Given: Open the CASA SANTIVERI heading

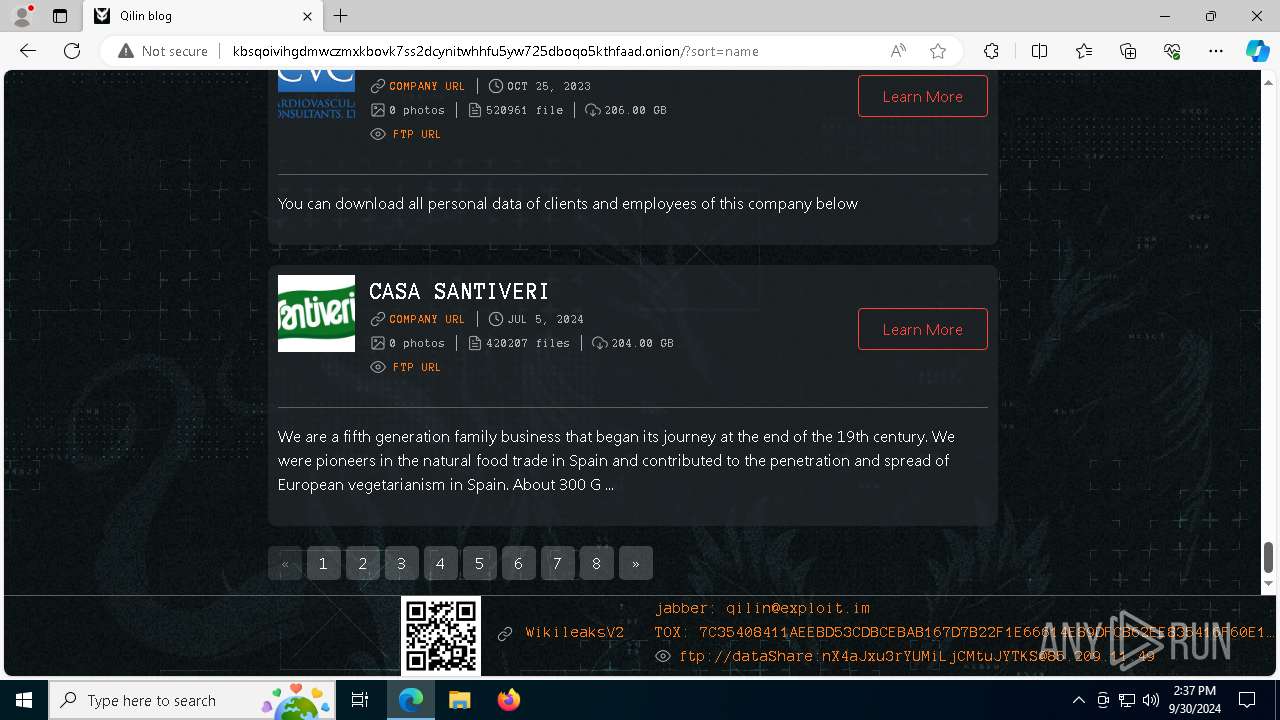Looking at the screenshot, I should (x=459, y=291).
